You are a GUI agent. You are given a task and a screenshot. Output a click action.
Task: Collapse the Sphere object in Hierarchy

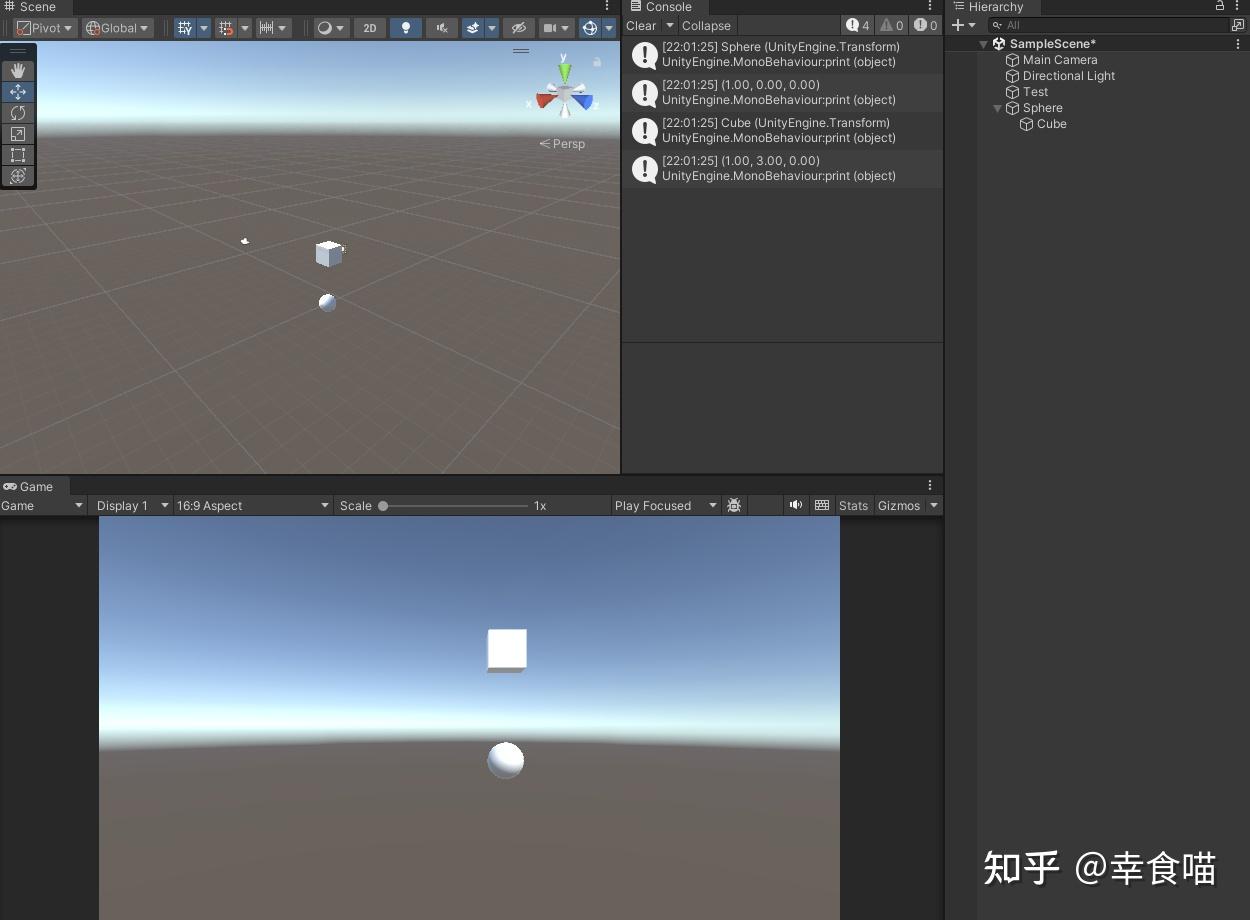tap(996, 108)
